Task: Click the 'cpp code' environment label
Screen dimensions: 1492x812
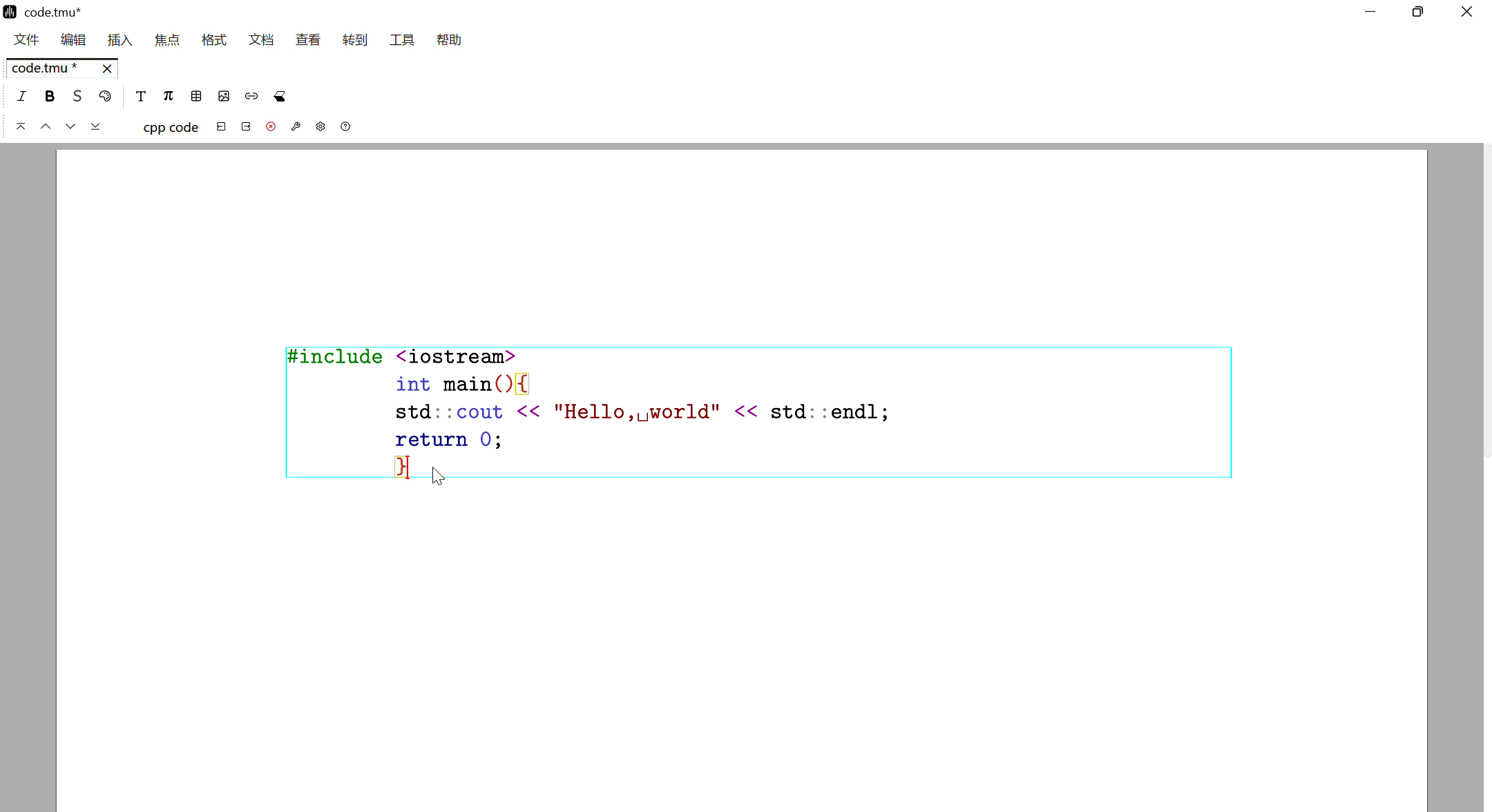Action: click(x=171, y=127)
